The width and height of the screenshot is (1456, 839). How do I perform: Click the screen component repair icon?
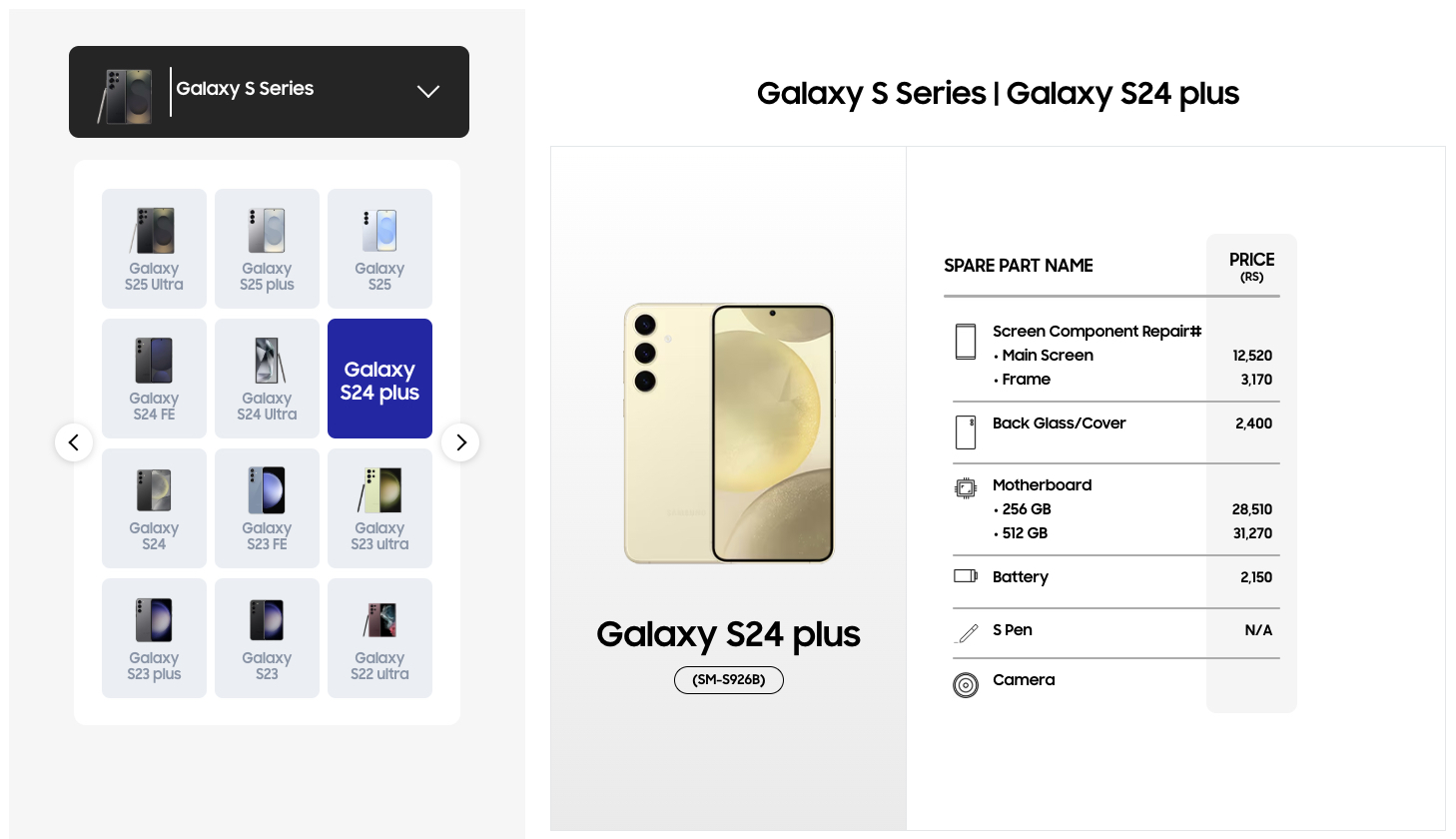966,342
